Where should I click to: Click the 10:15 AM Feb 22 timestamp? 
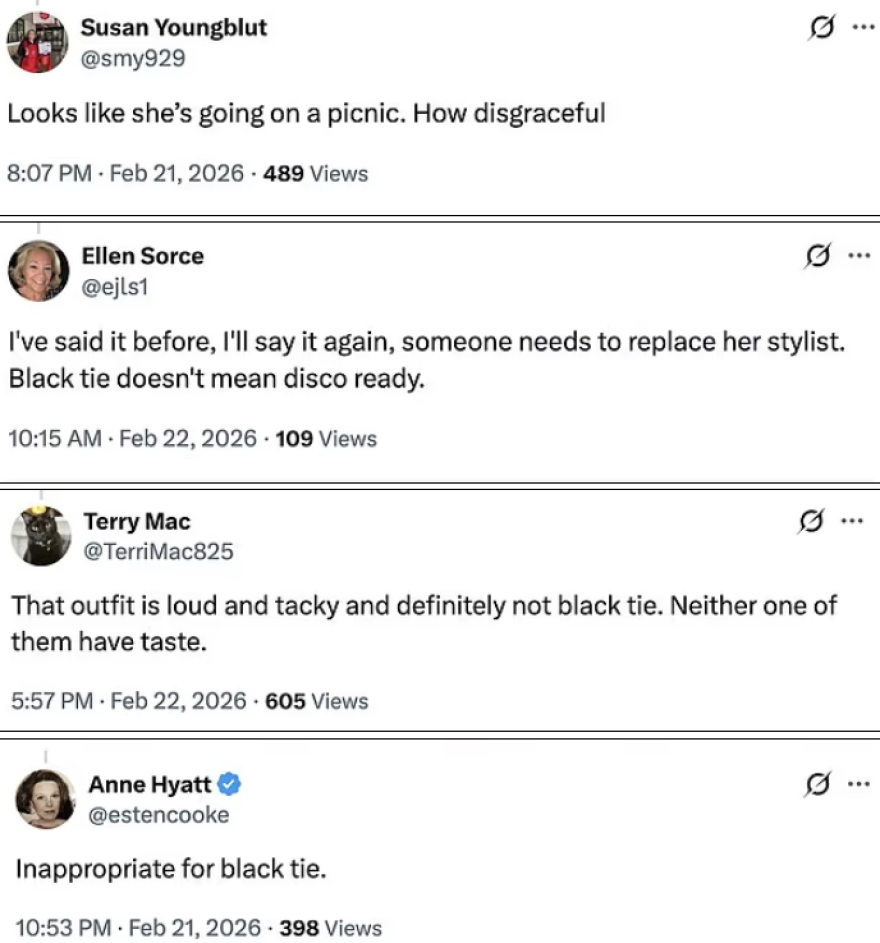(131, 438)
